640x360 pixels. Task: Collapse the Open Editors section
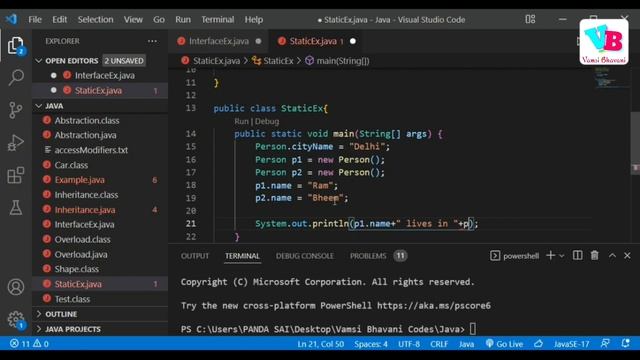click(x=39, y=61)
